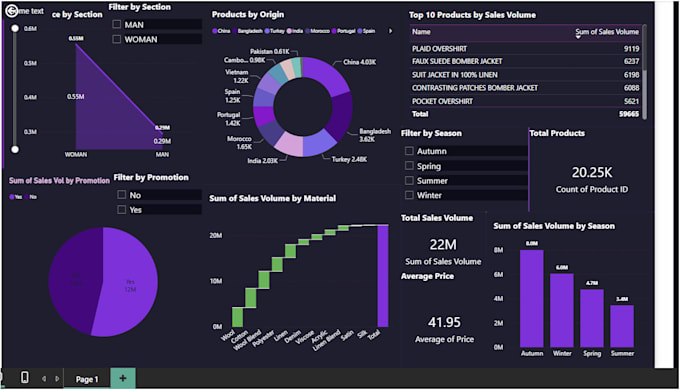Click the 0.55M WOMAN data label in area chart
The height and width of the screenshot is (390, 680).
coord(75,96)
